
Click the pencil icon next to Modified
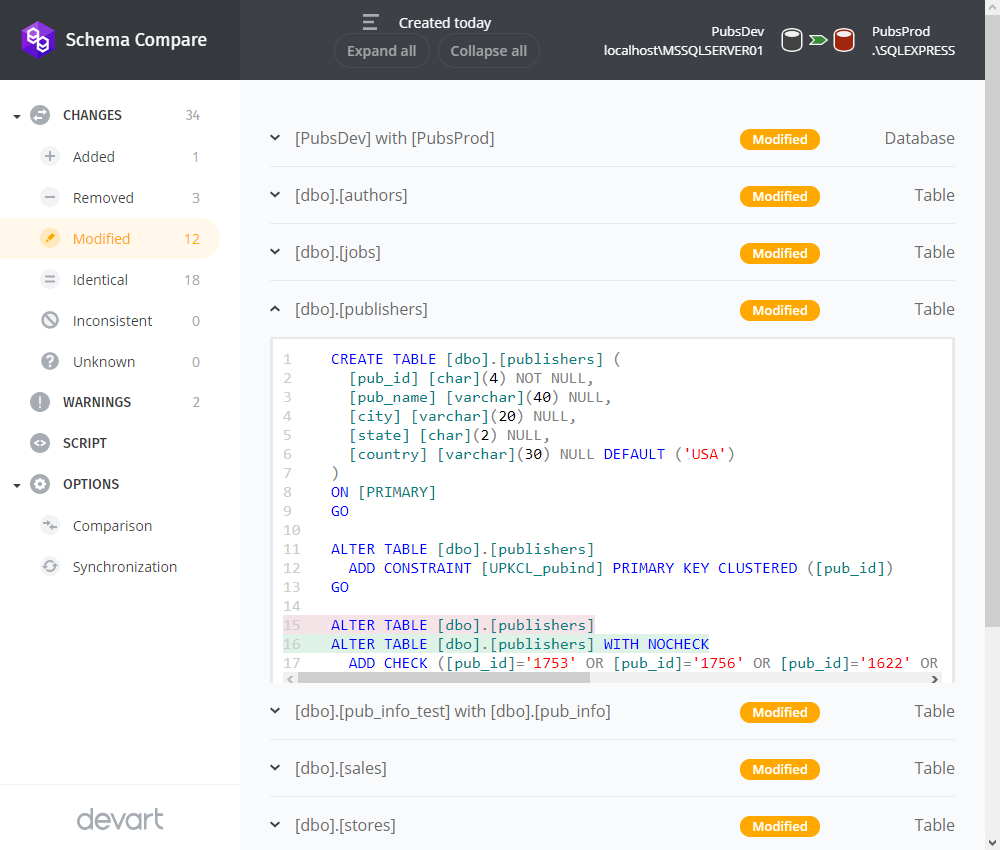(50, 238)
